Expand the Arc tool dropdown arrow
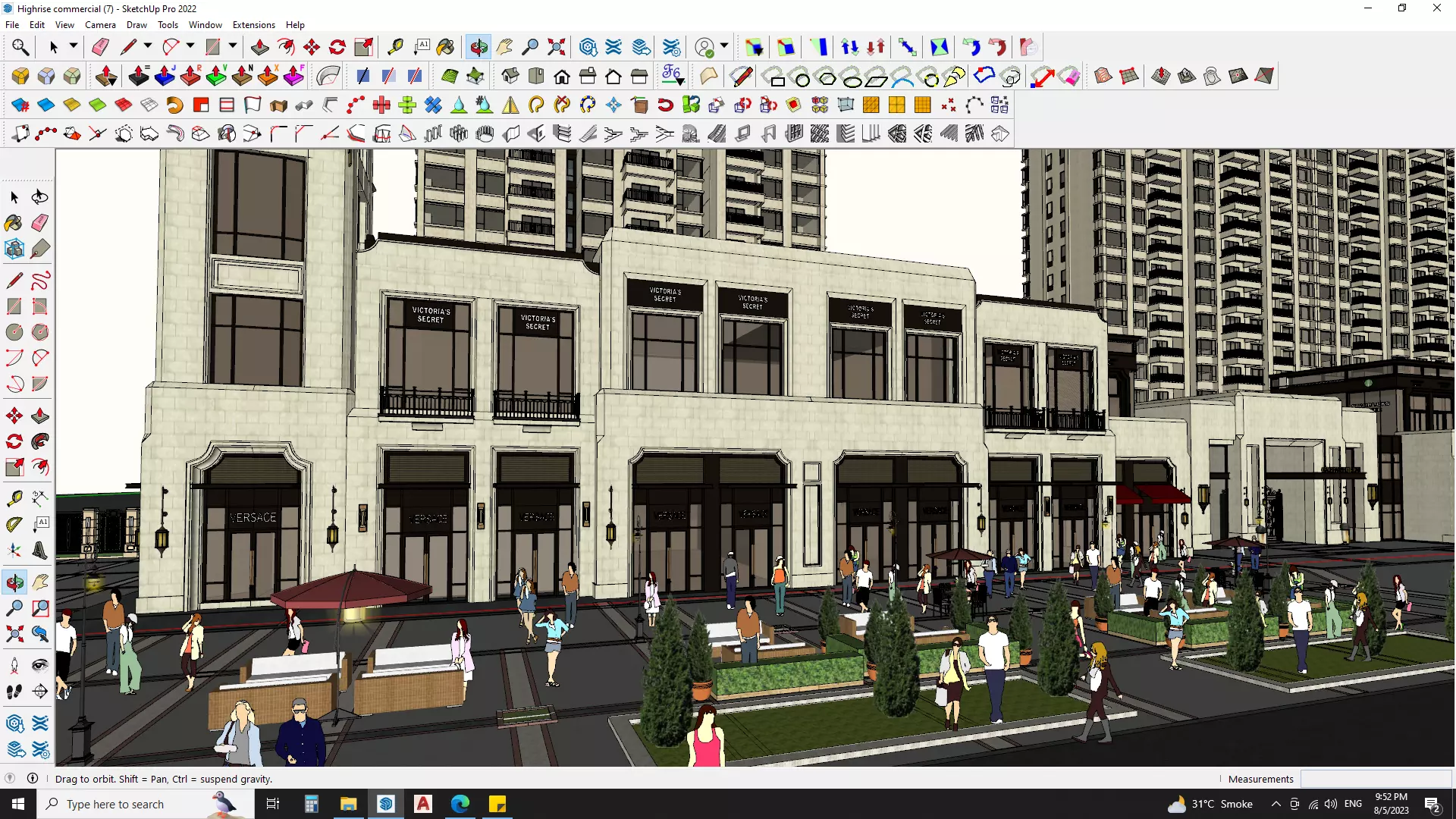 (190, 46)
